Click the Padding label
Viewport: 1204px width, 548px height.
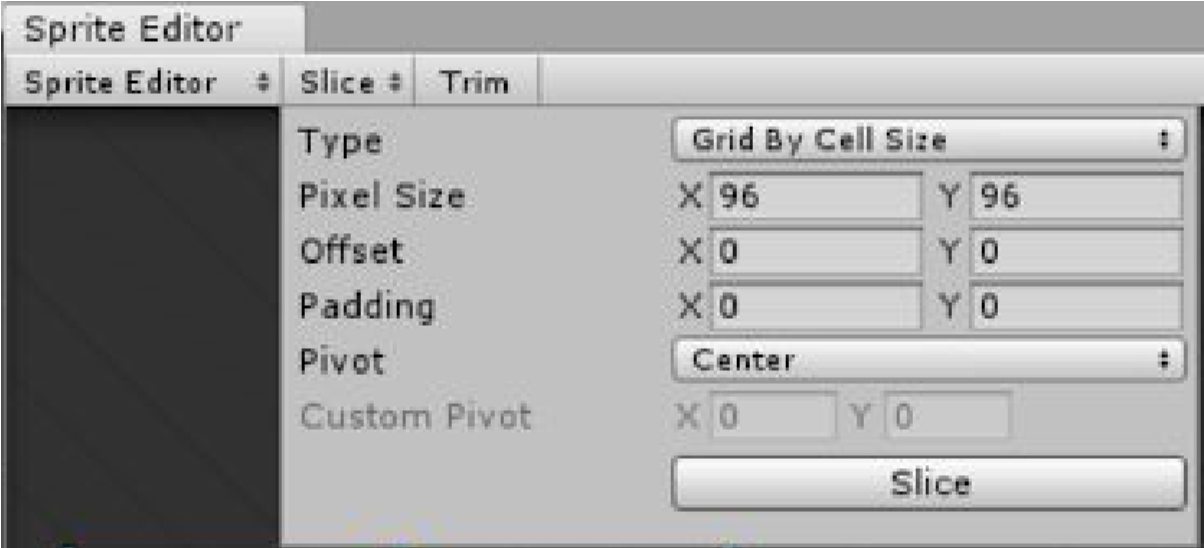tap(367, 306)
